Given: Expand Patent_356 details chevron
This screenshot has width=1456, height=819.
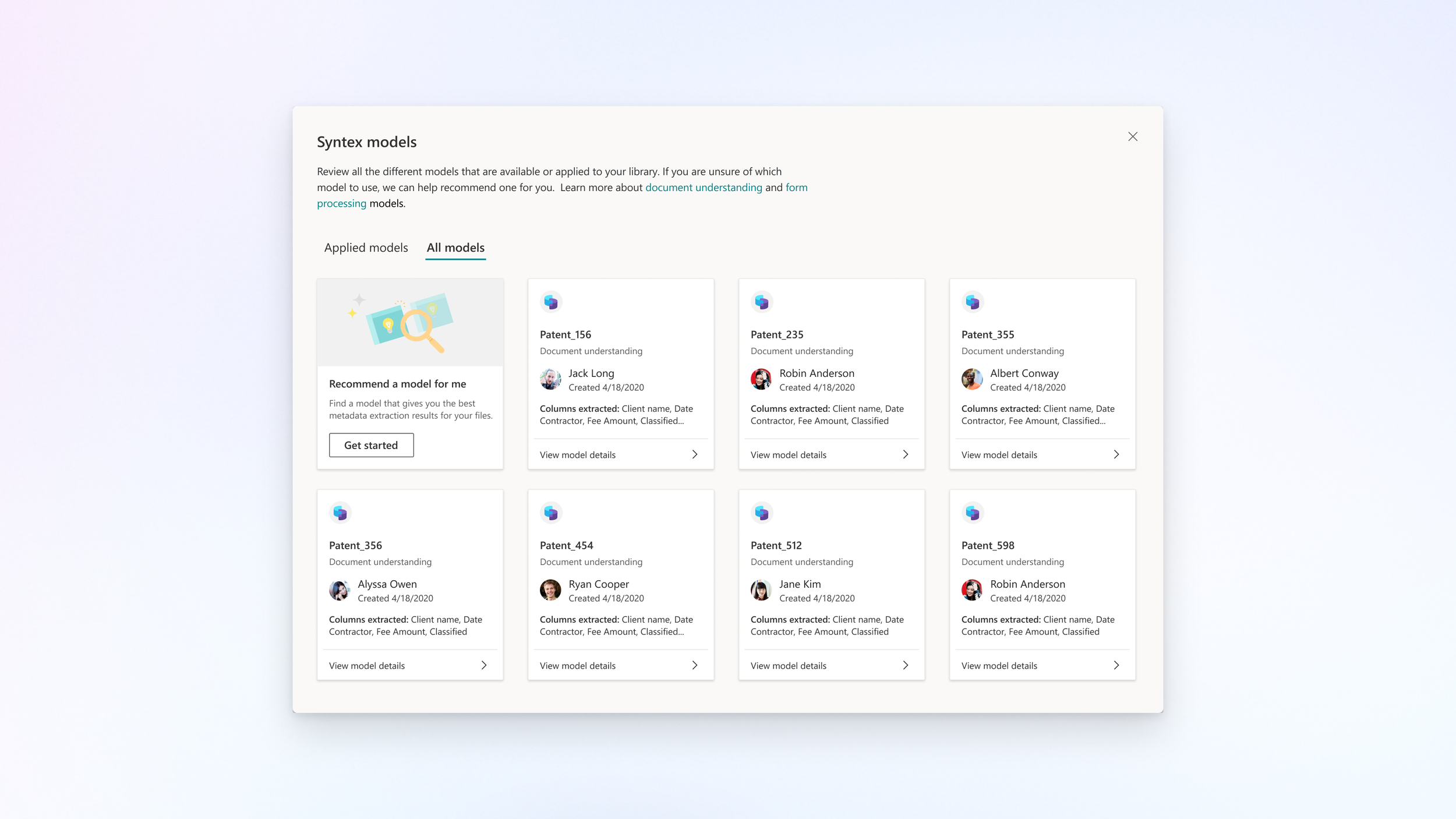Looking at the screenshot, I should pos(483,665).
